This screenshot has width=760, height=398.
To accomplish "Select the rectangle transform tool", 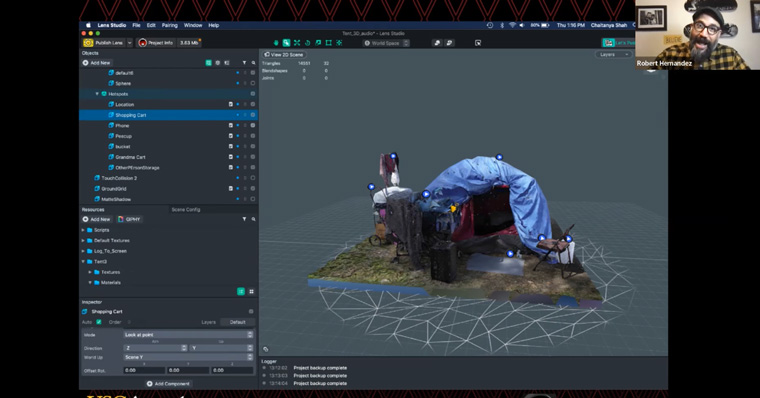I will pyautogui.click(x=329, y=43).
